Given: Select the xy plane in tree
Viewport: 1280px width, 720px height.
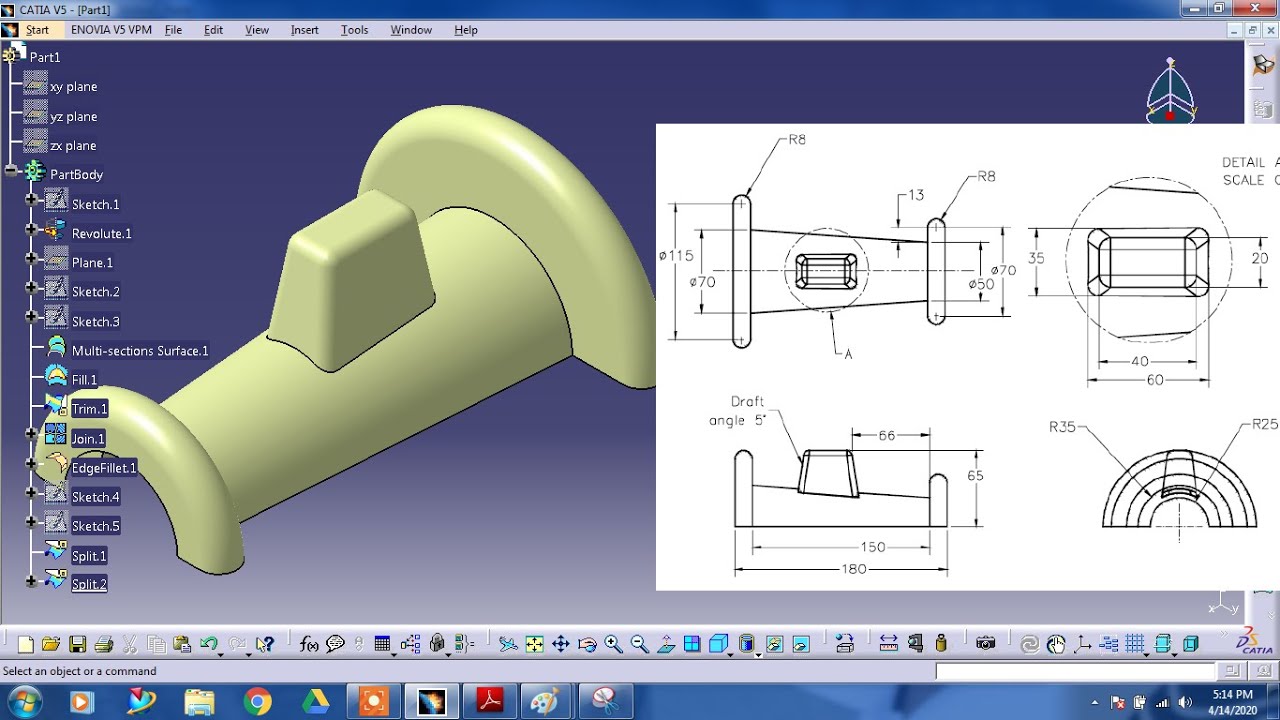Looking at the screenshot, I should [73, 87].
